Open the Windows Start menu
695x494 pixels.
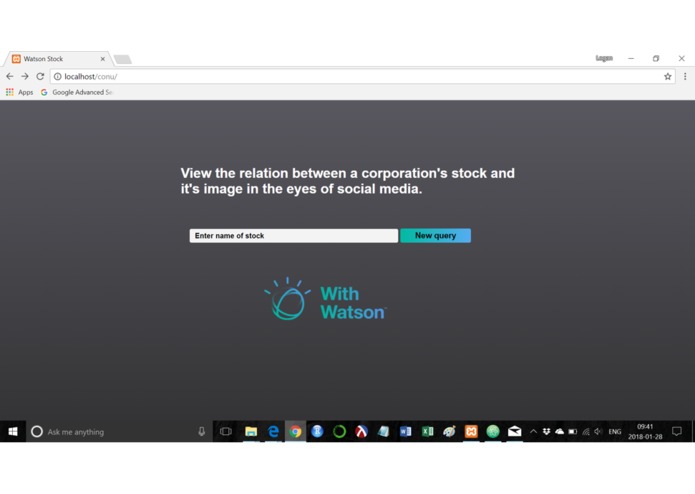pyautogui.click(x=13, y=432)
